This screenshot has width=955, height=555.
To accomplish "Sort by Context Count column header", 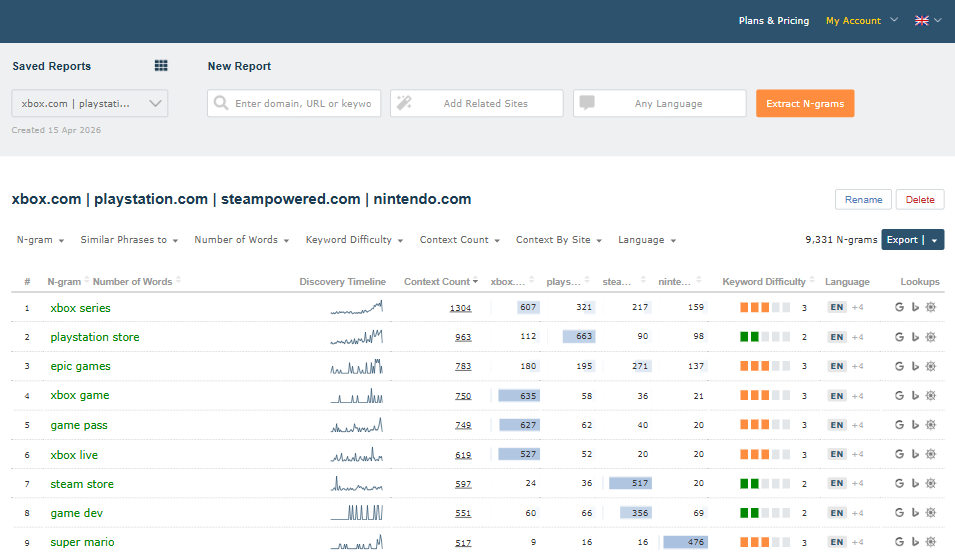I will [x=441, y=281].
